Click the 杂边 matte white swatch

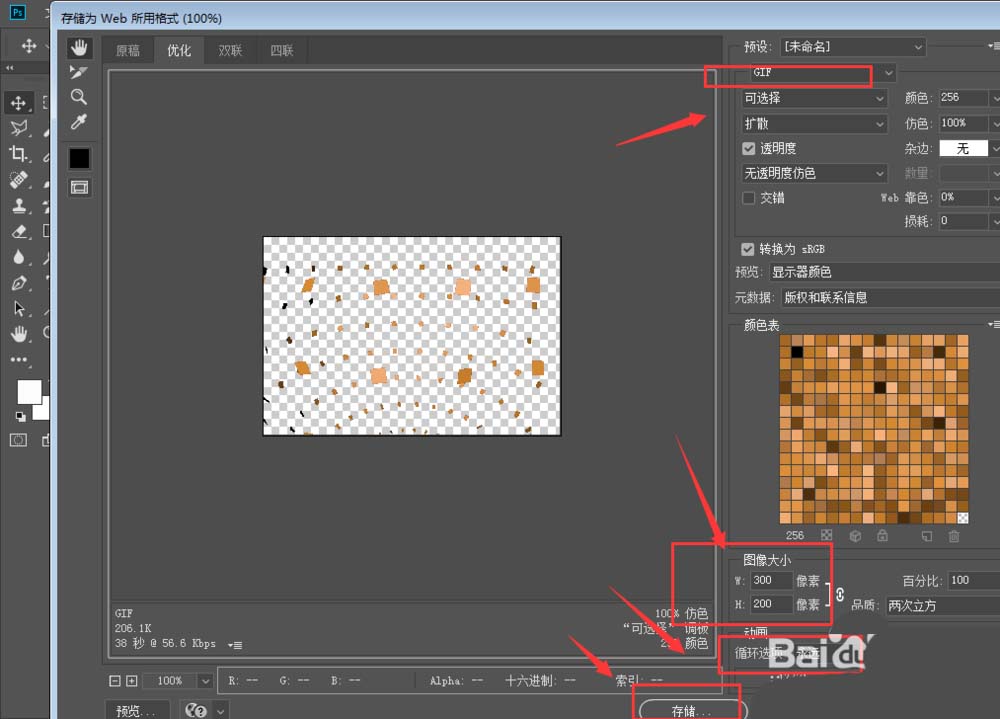tap(963, 149)
